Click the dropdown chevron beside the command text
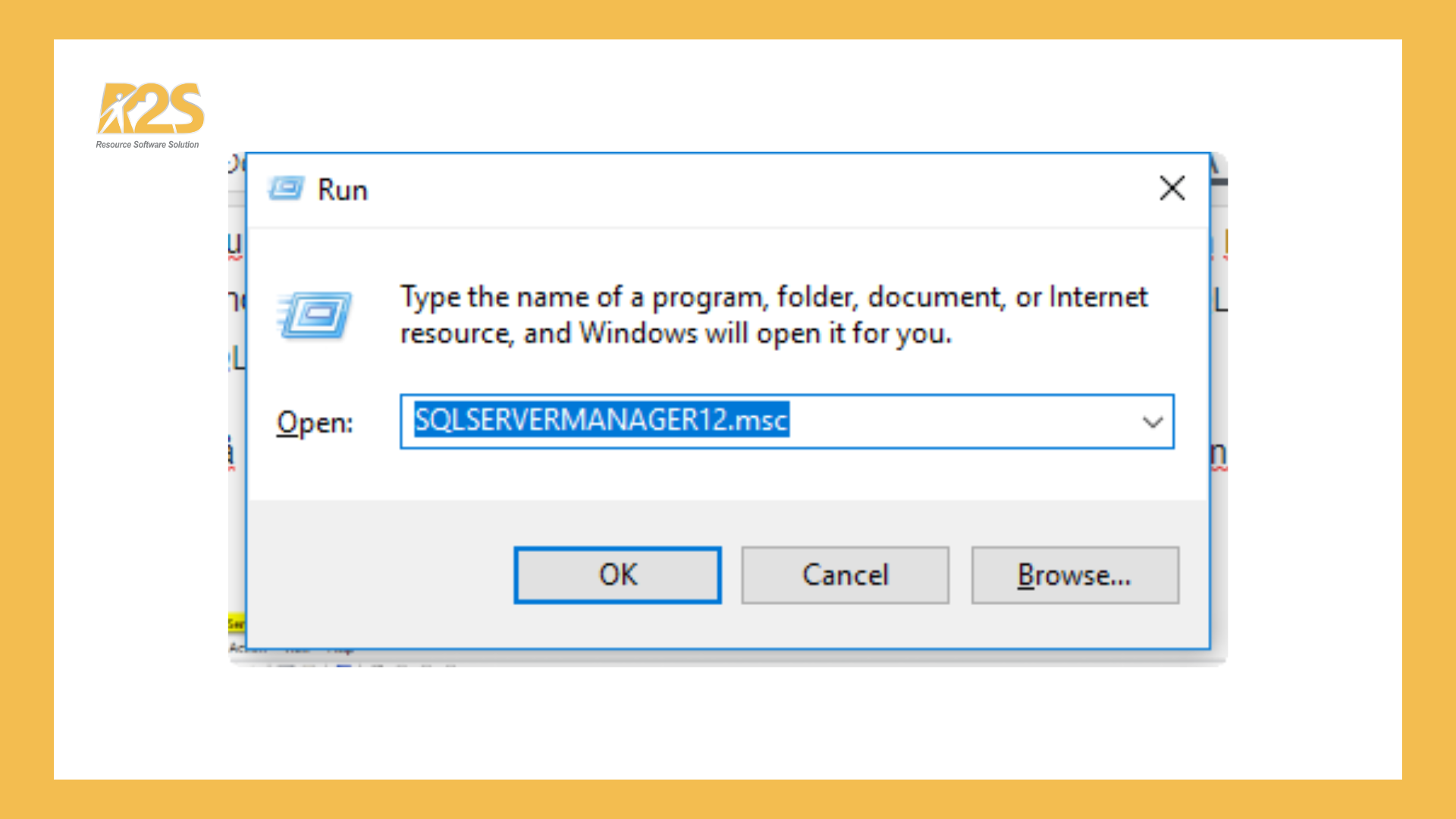Screen dimensions: 1456x819 pyautogui.click(x=1152, y=422)
